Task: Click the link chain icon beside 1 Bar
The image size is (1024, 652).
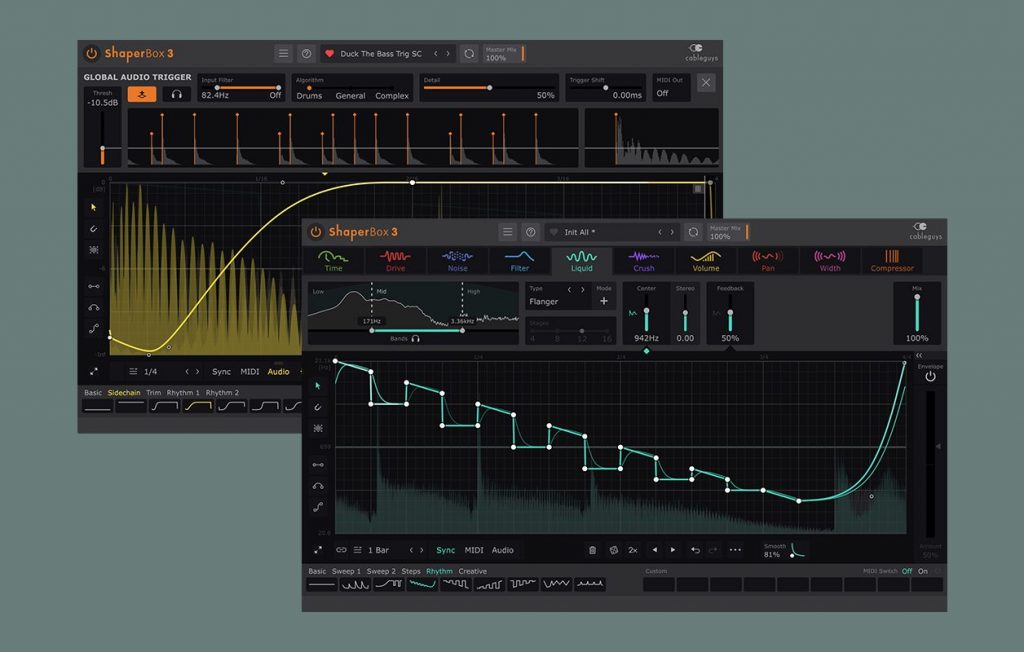Action: tap(341, 550)
